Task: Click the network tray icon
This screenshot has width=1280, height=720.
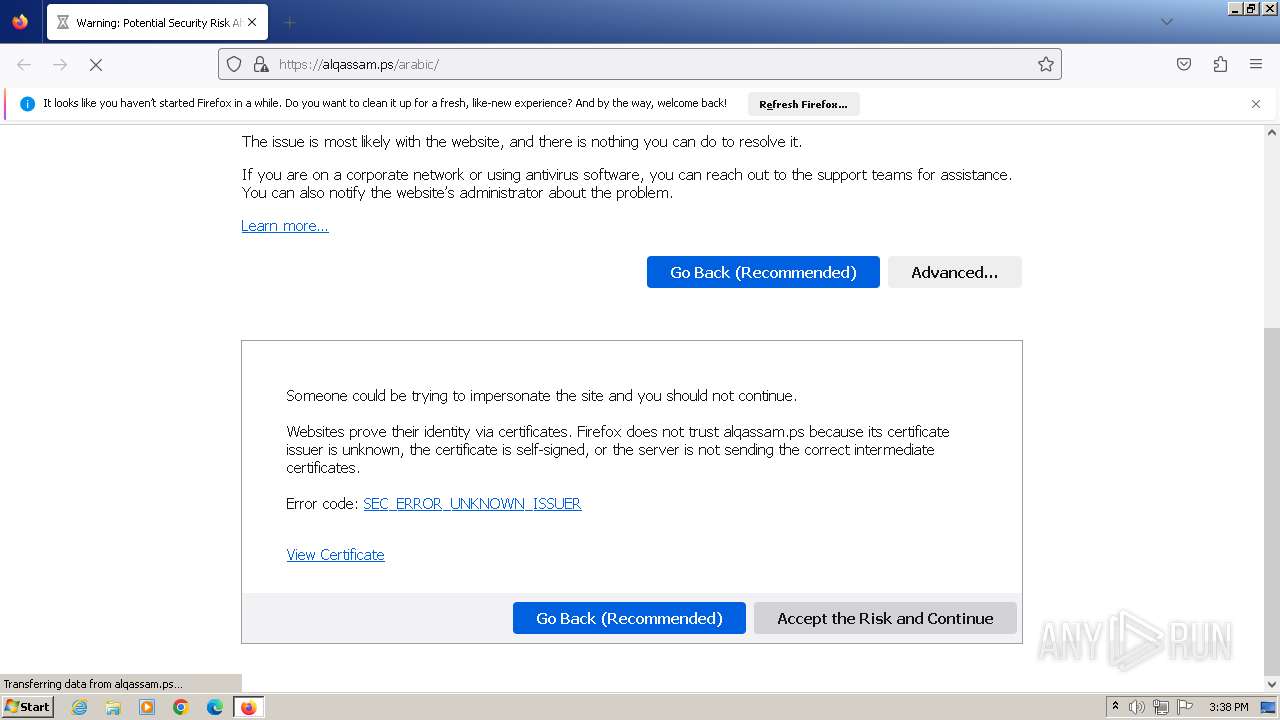Action: click(x=1161, y=707)
